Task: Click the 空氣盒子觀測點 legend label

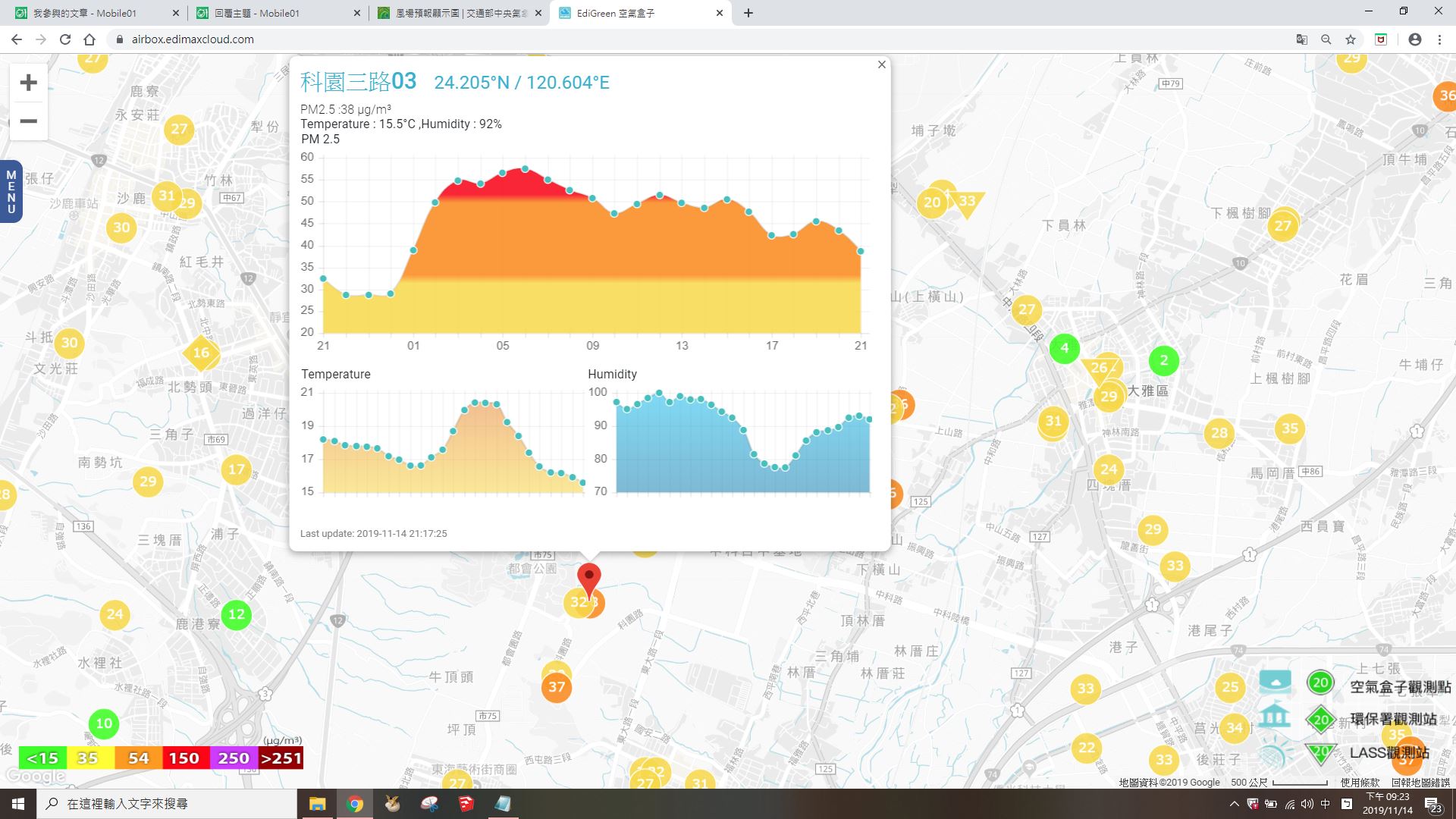Action: point(1400,687)
